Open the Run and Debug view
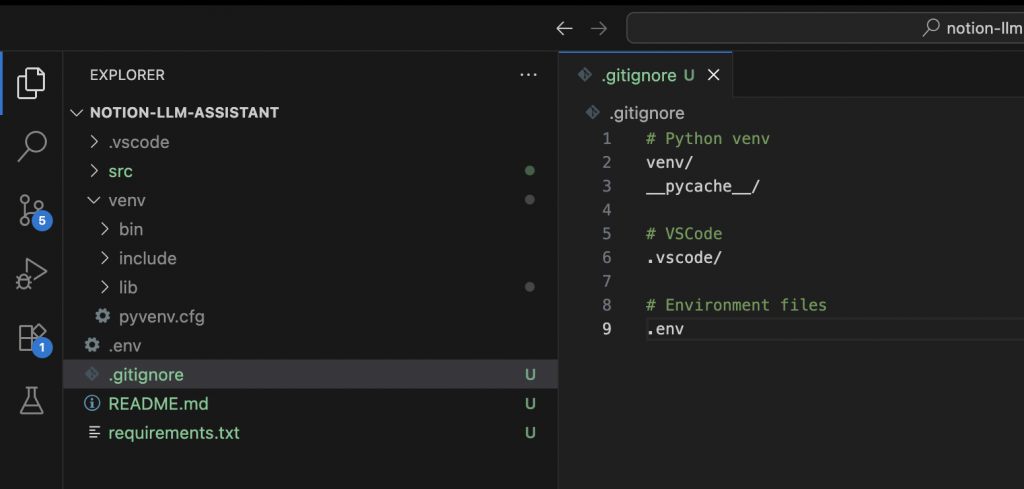The width and height of the screenshot is (1024, 489). (32, 273)
